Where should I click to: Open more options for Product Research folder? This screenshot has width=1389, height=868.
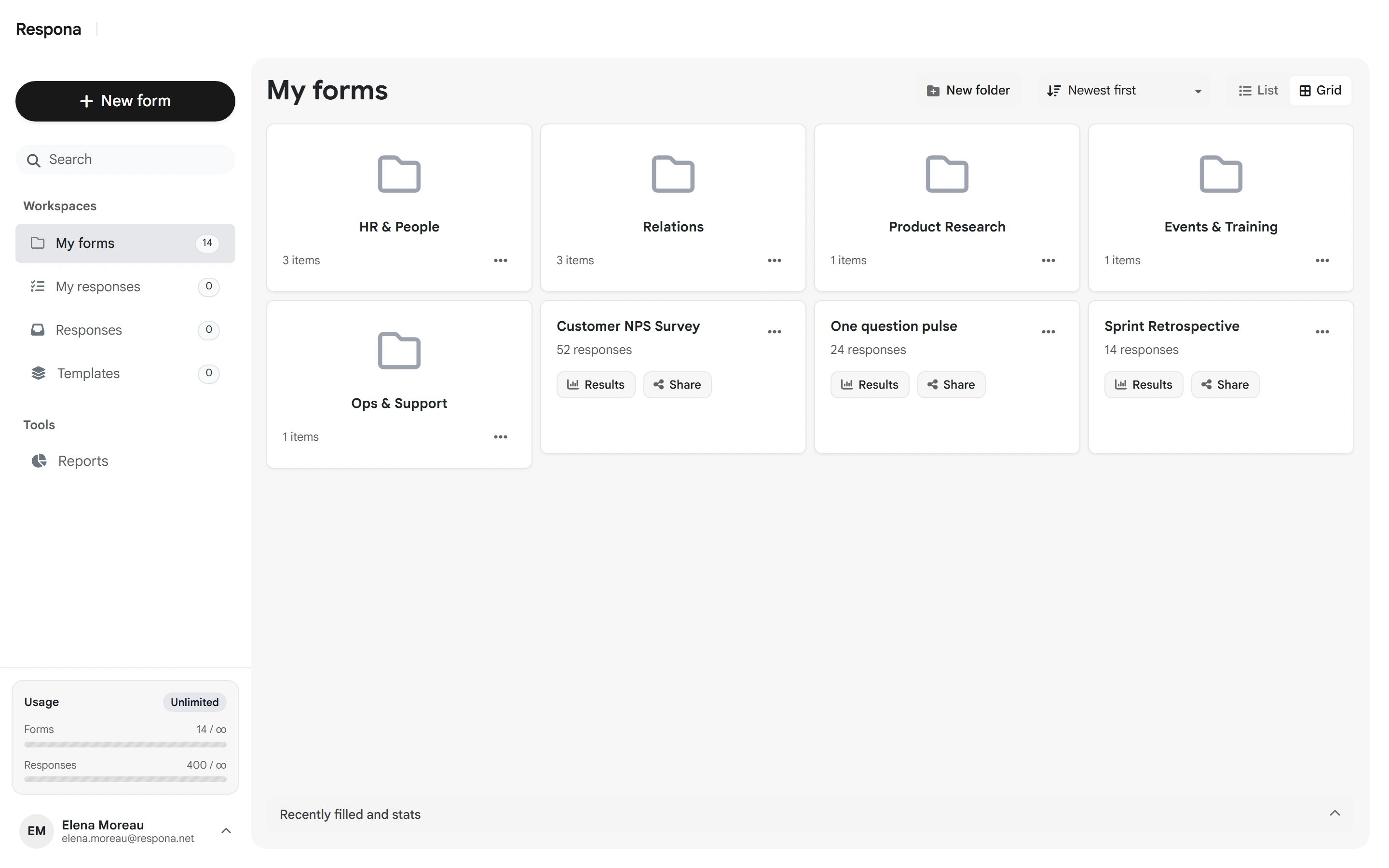[1048, 260]
